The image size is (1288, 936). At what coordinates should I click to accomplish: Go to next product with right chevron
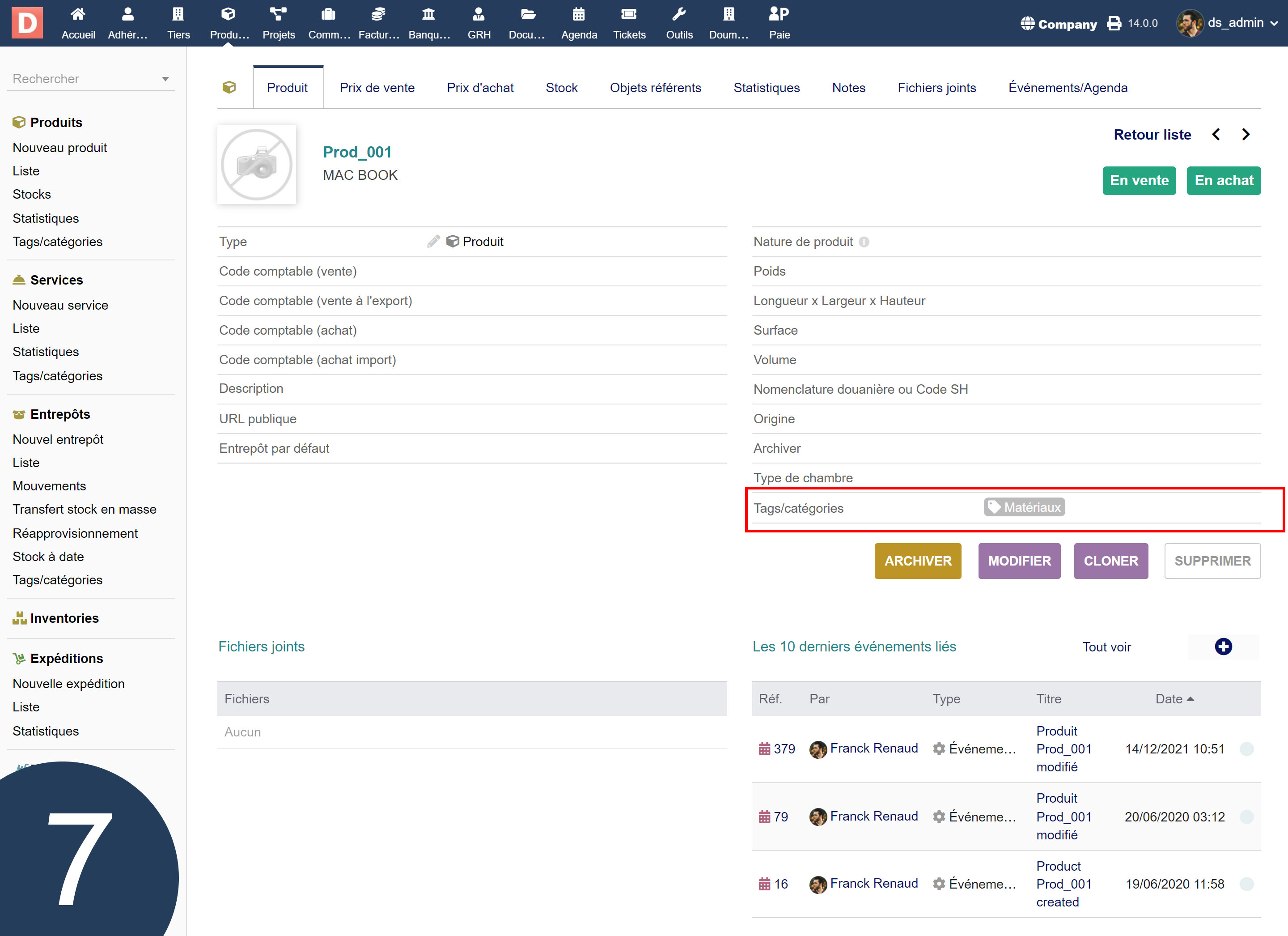click(x=1246, y=135)
